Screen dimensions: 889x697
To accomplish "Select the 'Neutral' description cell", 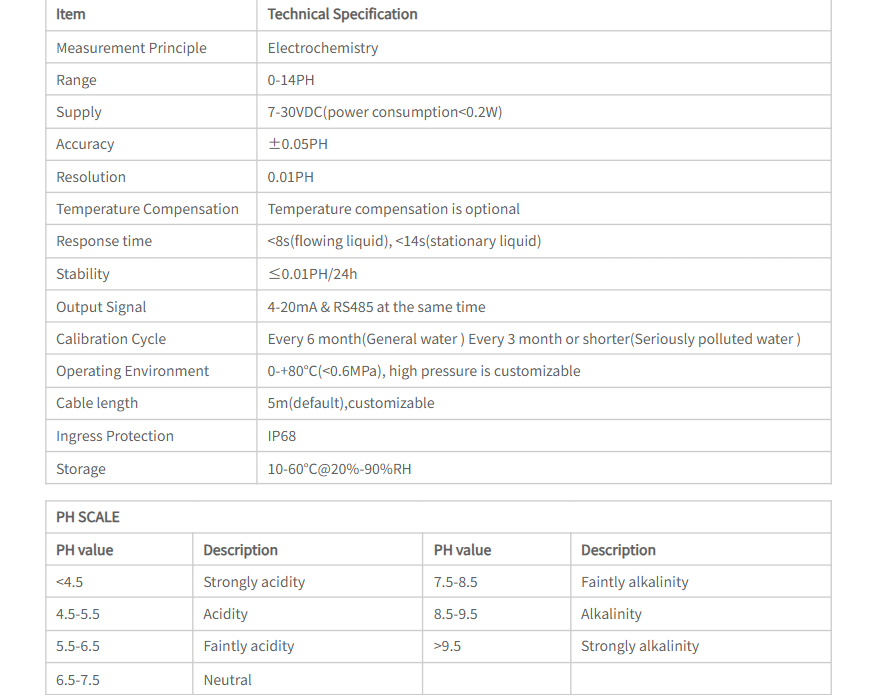I will tap(228, 680).
